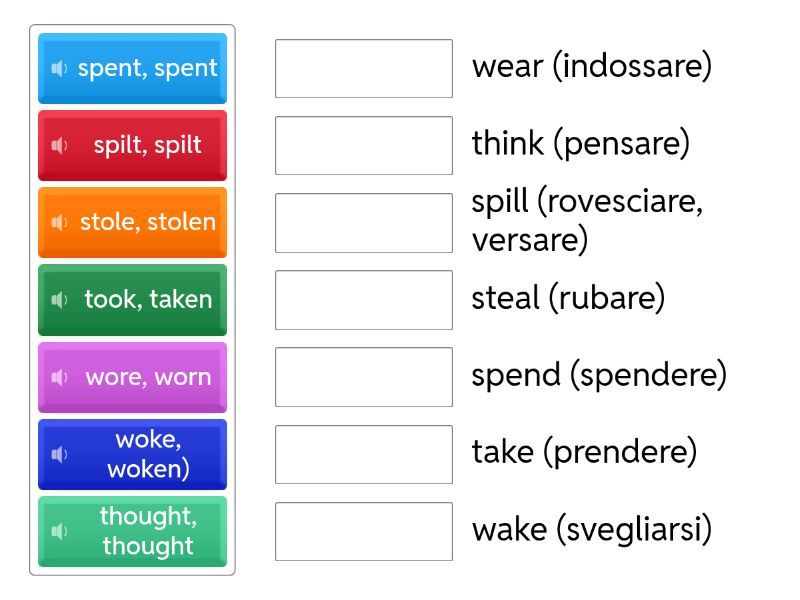Click answer slot beside 'think (pensare)'
This screenshot has width=800, height=600.
[364, 145]
